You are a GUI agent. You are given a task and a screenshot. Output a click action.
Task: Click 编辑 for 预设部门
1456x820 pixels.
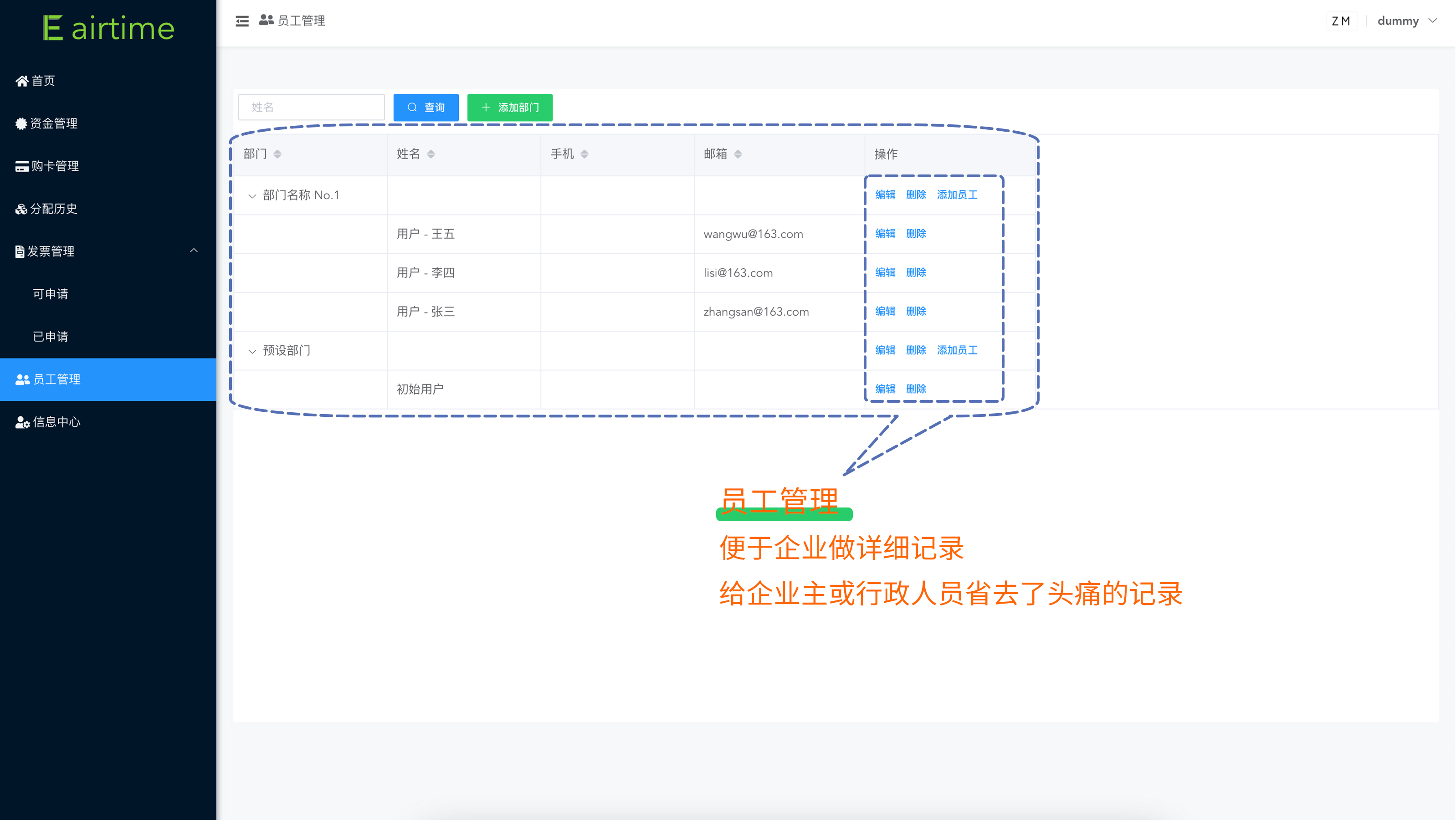(885, 350)
